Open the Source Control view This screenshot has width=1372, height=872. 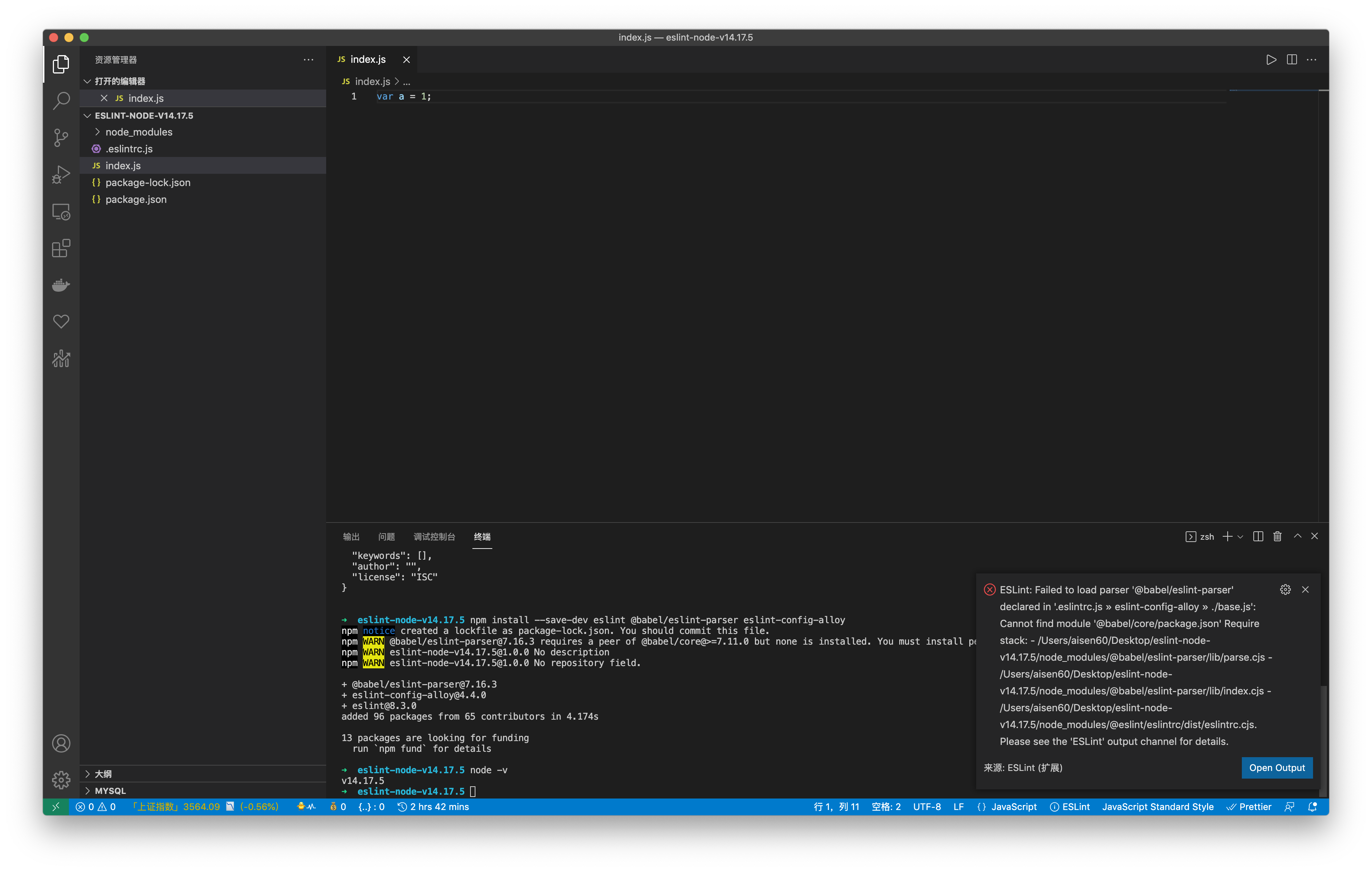click(x=61, y=137)
